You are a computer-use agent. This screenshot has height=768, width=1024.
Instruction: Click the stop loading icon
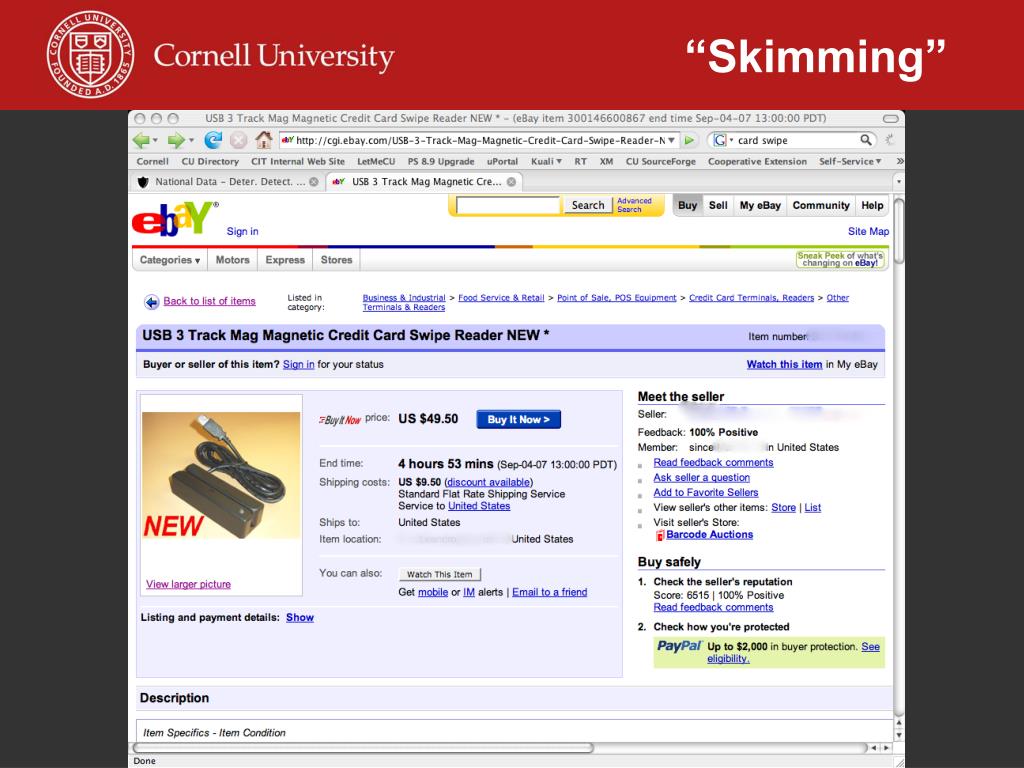coord(238,140)
